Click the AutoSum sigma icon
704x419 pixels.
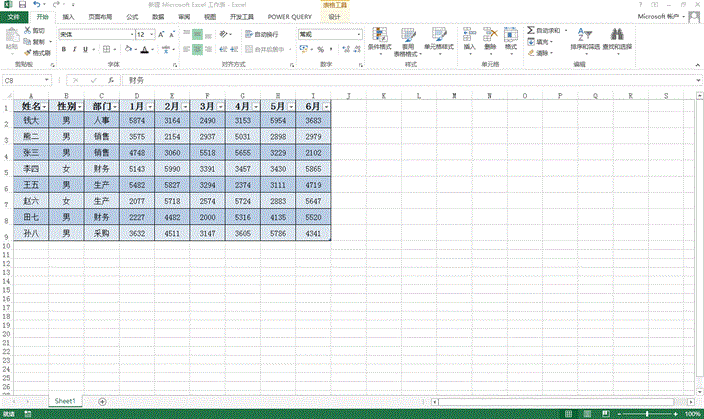point(531,31)
